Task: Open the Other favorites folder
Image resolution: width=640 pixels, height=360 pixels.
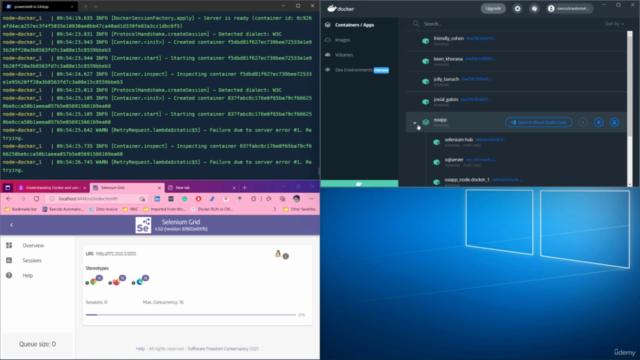Action: click(x=299, y=209)
